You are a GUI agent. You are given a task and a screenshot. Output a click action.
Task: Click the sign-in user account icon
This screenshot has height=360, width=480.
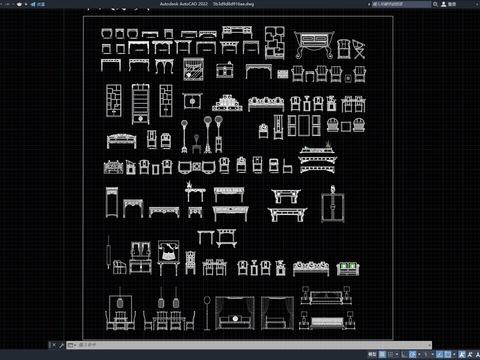coord(444,4)
